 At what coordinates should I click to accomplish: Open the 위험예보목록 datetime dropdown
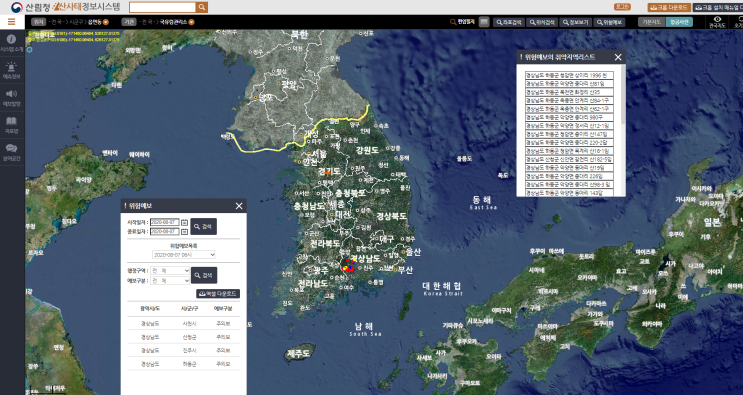coord(184,255)
